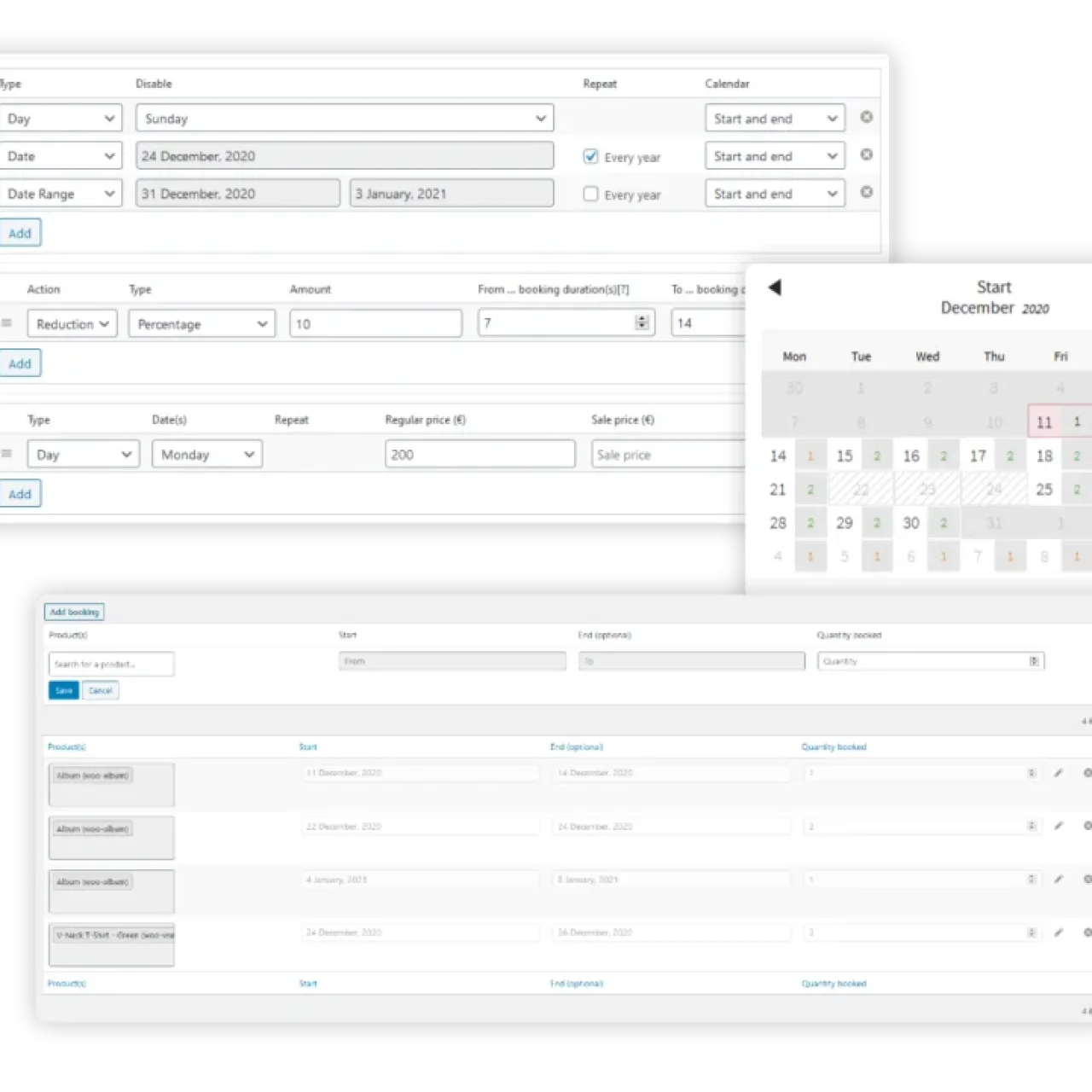Select December 15 in the calendar
Screen dimensions: 1092x1092
pyautogui.click(x=845, y=456)
